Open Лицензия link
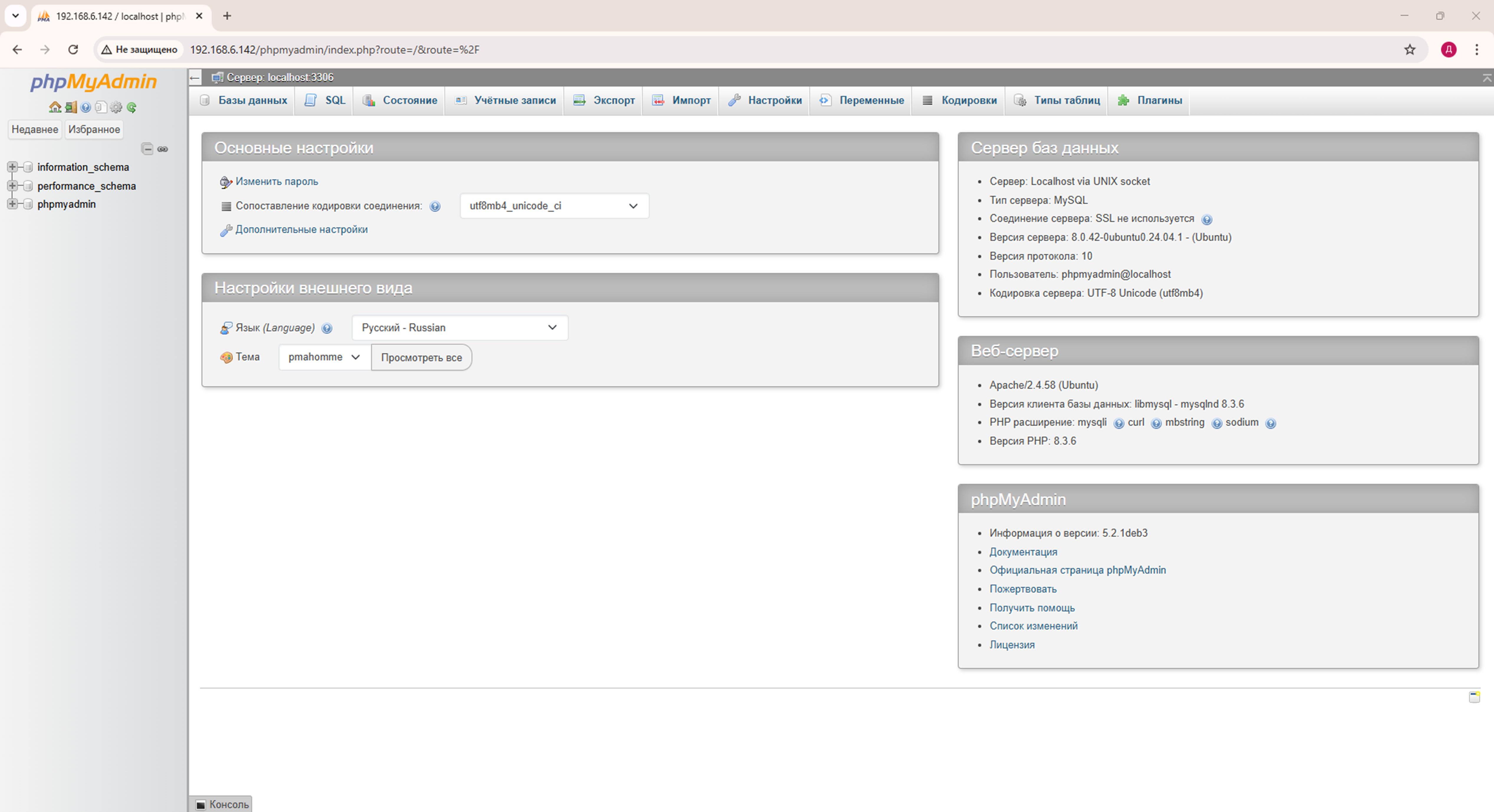The image size is (1494, 812). coord(1012,644)
